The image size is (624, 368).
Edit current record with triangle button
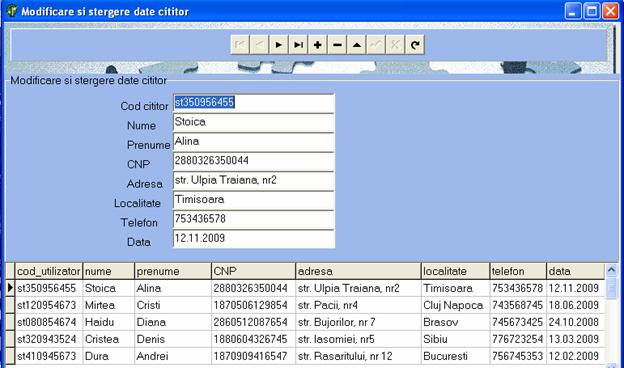[x=357, y=45]
